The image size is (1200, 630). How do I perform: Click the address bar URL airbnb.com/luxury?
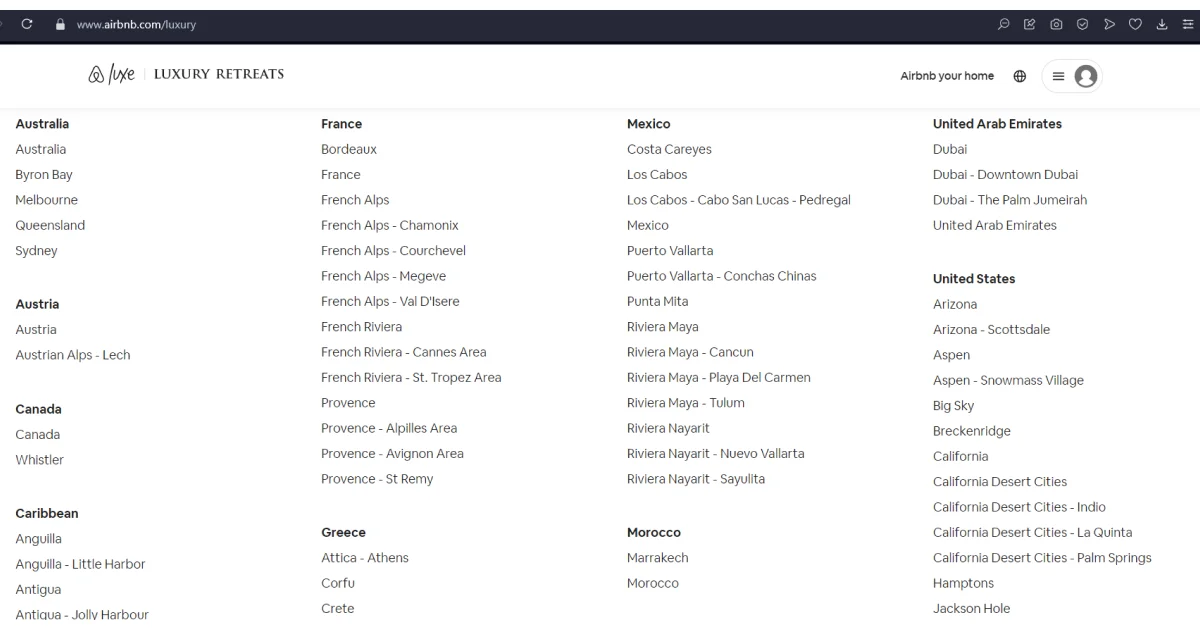(136, 25)
